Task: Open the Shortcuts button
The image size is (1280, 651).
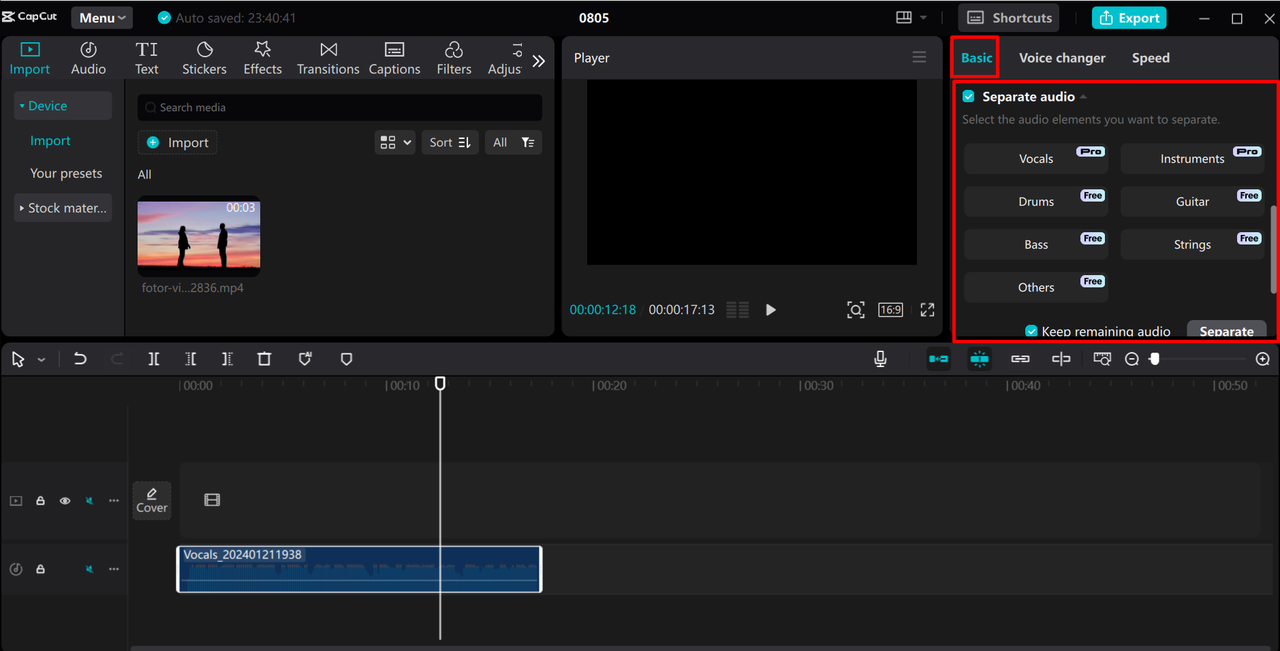Action: pos(1009,17)
